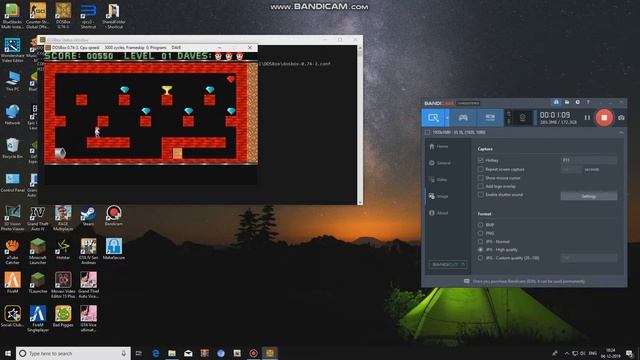The height and width of the screenshot is (360, 640).
Task: Select PNG image format
Action: click(x=480, y=233)
